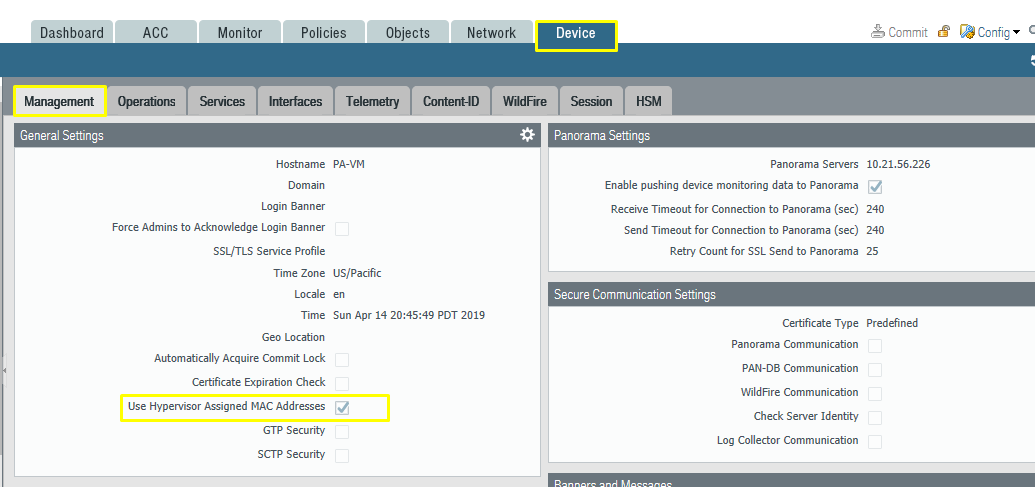This screenshot has height=487, width=1035.
Task: Uncheck Use Hypervisor Assigned MAC Addresses
Action: tap(342, 408)
